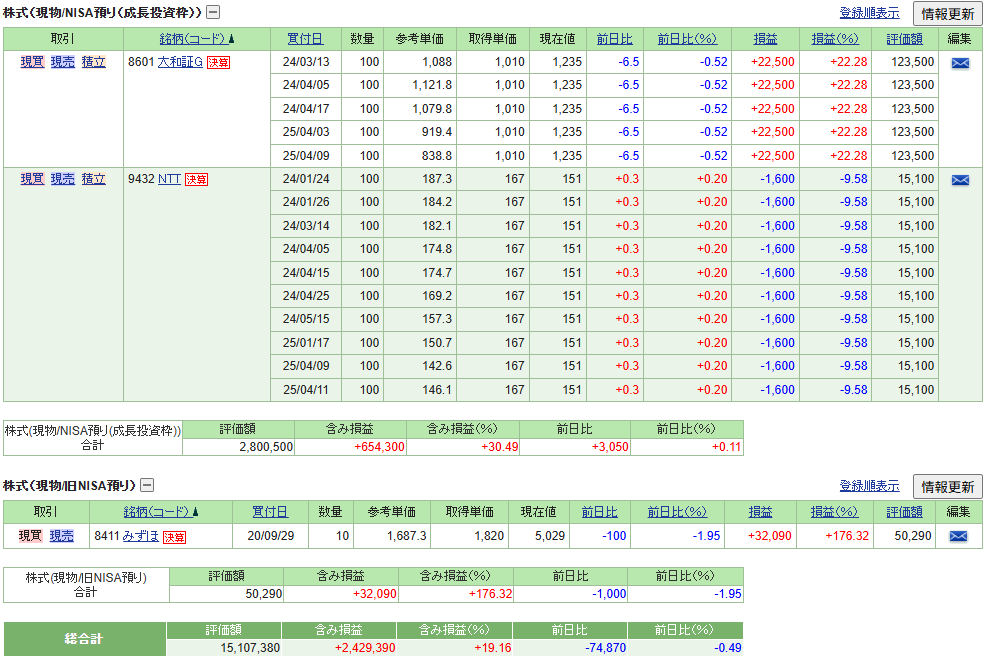Sort 旧NISA table by 評価額

905,512
